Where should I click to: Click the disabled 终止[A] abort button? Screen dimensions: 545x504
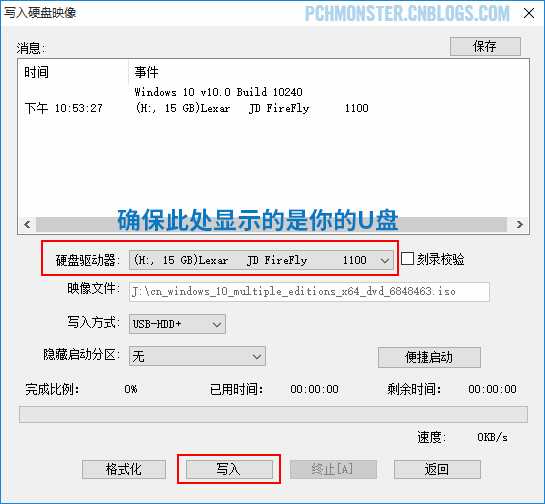[333, 470]
